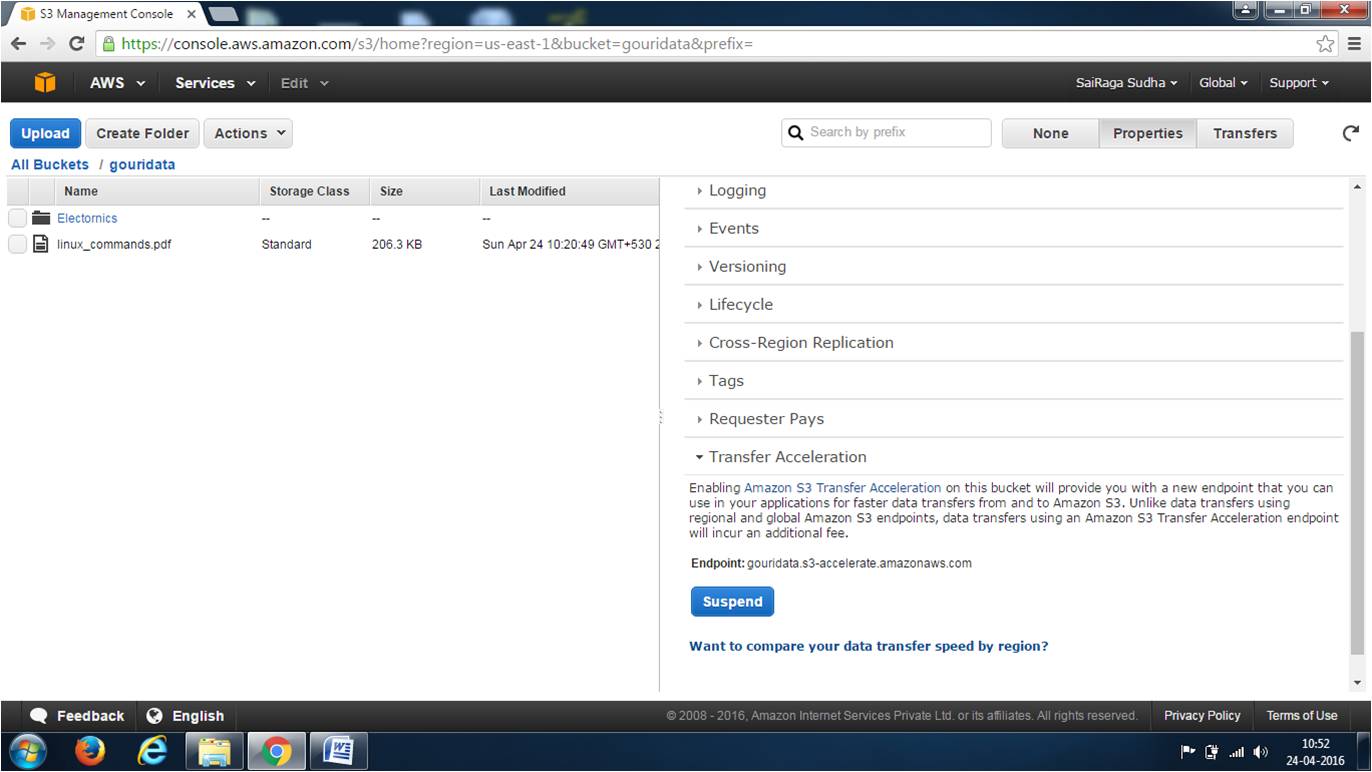This screenshot has height=772, width=1372.
Task: Close the S3 Management Console tab
Action: [191, 14]
